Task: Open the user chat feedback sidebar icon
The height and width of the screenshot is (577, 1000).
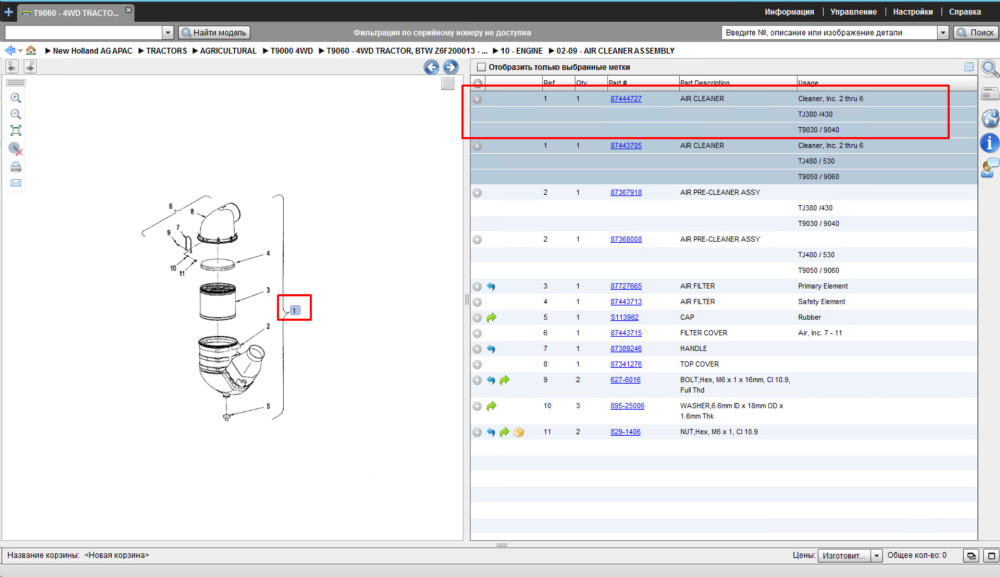Action: click(990, 168)
